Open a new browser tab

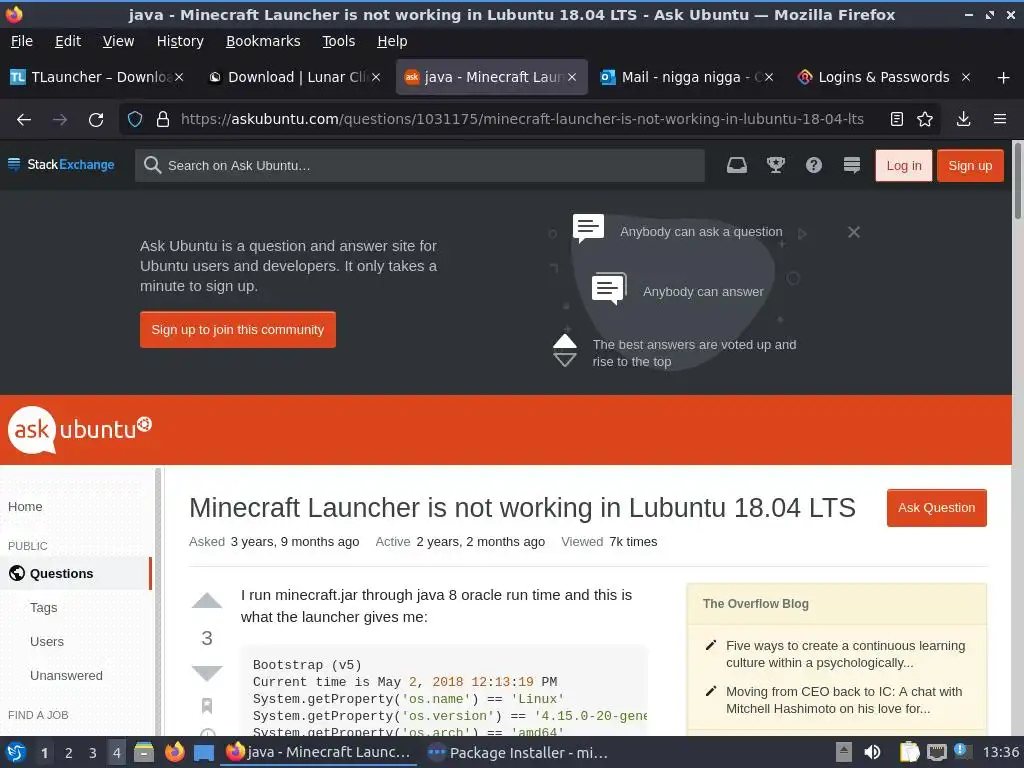coord(1003,78)
